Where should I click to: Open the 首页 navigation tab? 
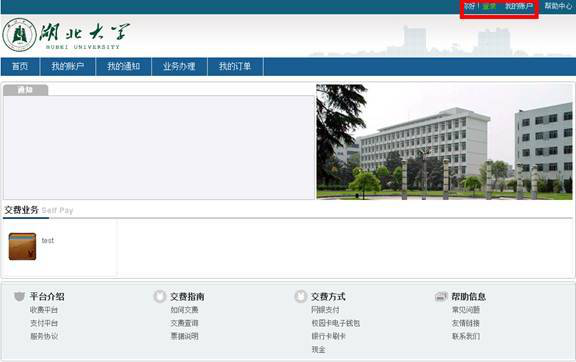(x=20, y=67)
